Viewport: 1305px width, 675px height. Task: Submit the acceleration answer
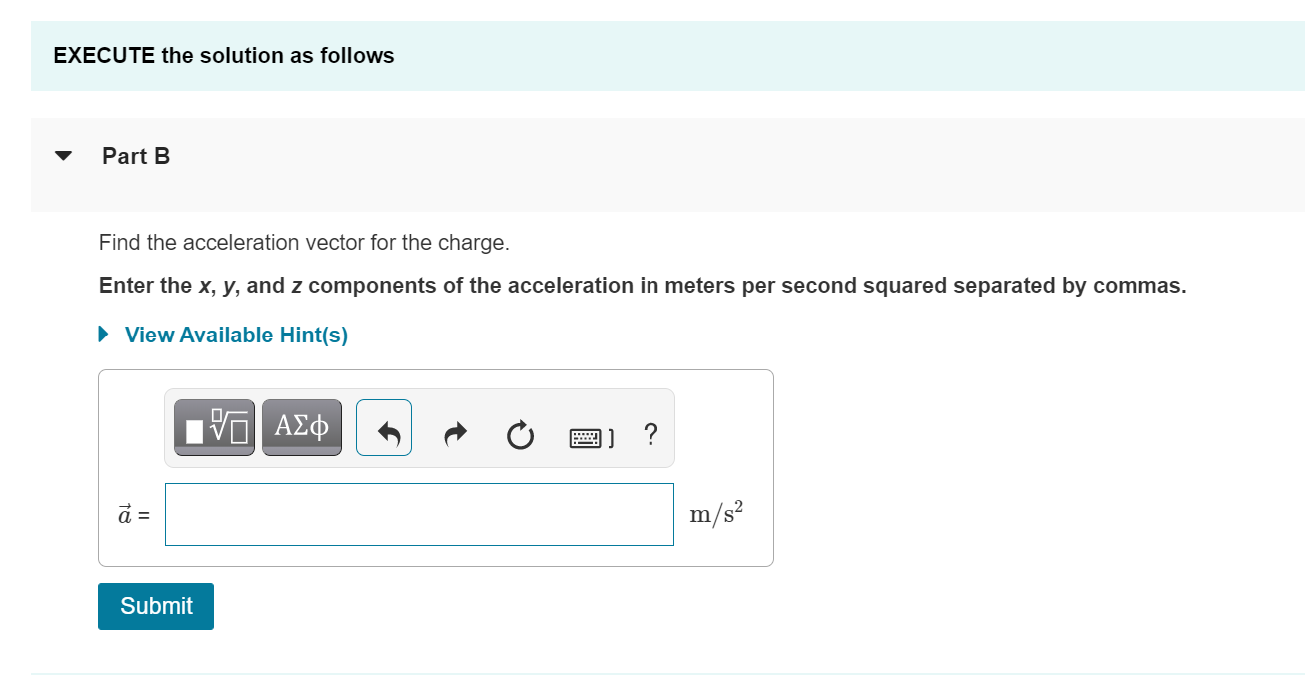point(155,605)
